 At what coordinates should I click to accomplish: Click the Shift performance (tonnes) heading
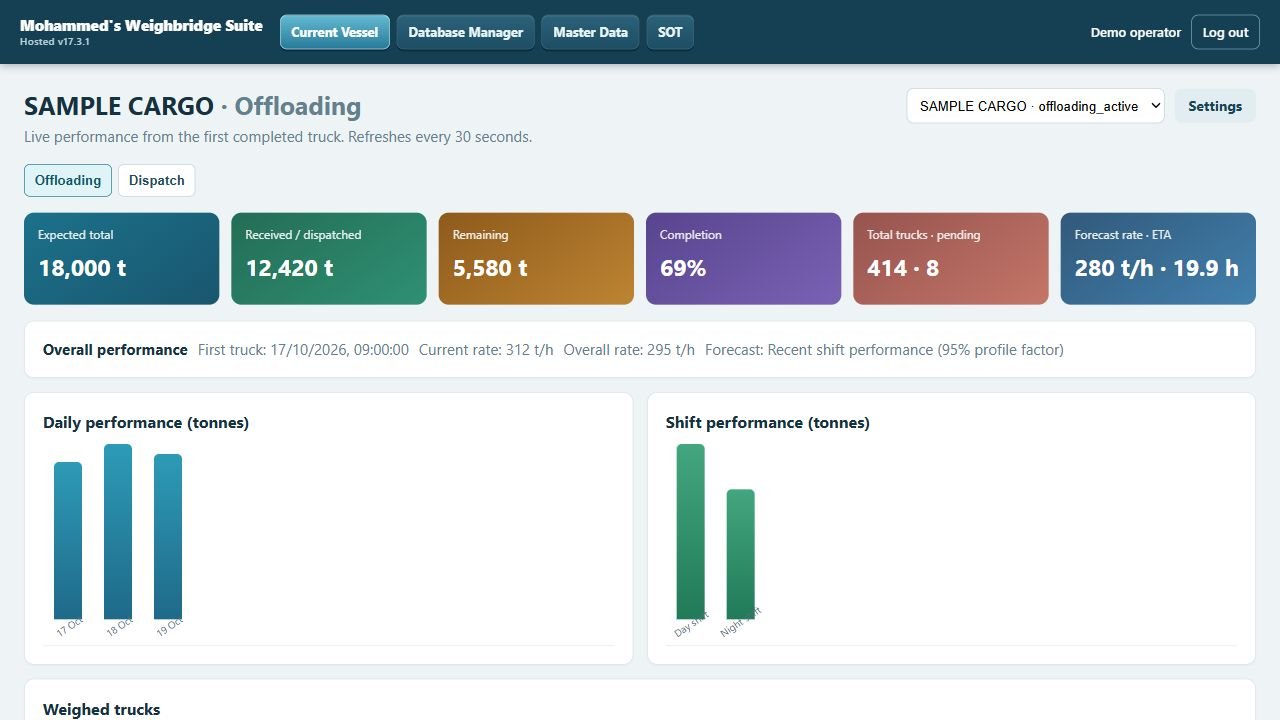768,423
